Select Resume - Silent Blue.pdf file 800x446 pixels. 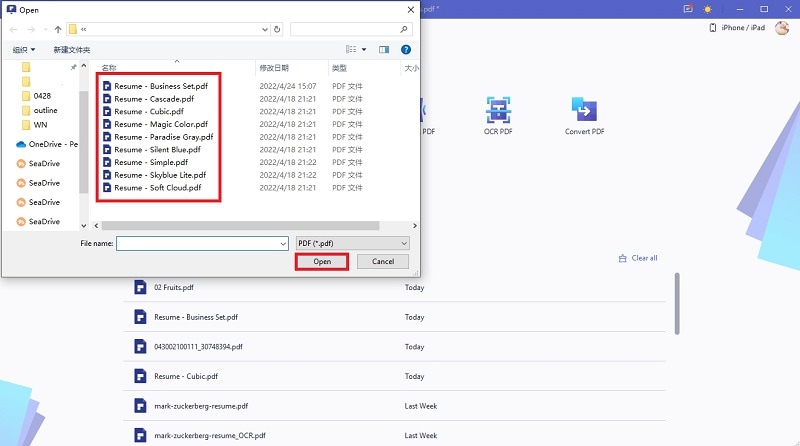coord(157,150)
